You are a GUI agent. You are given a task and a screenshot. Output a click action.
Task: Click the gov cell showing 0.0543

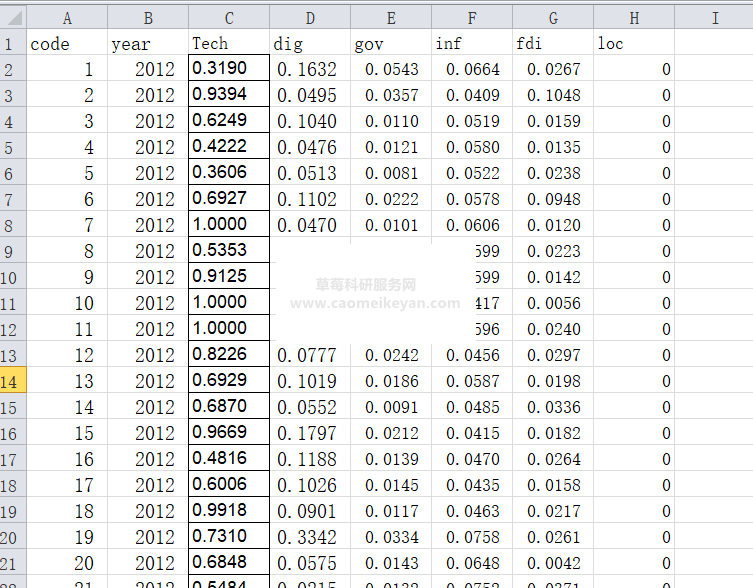click(391, 69)
